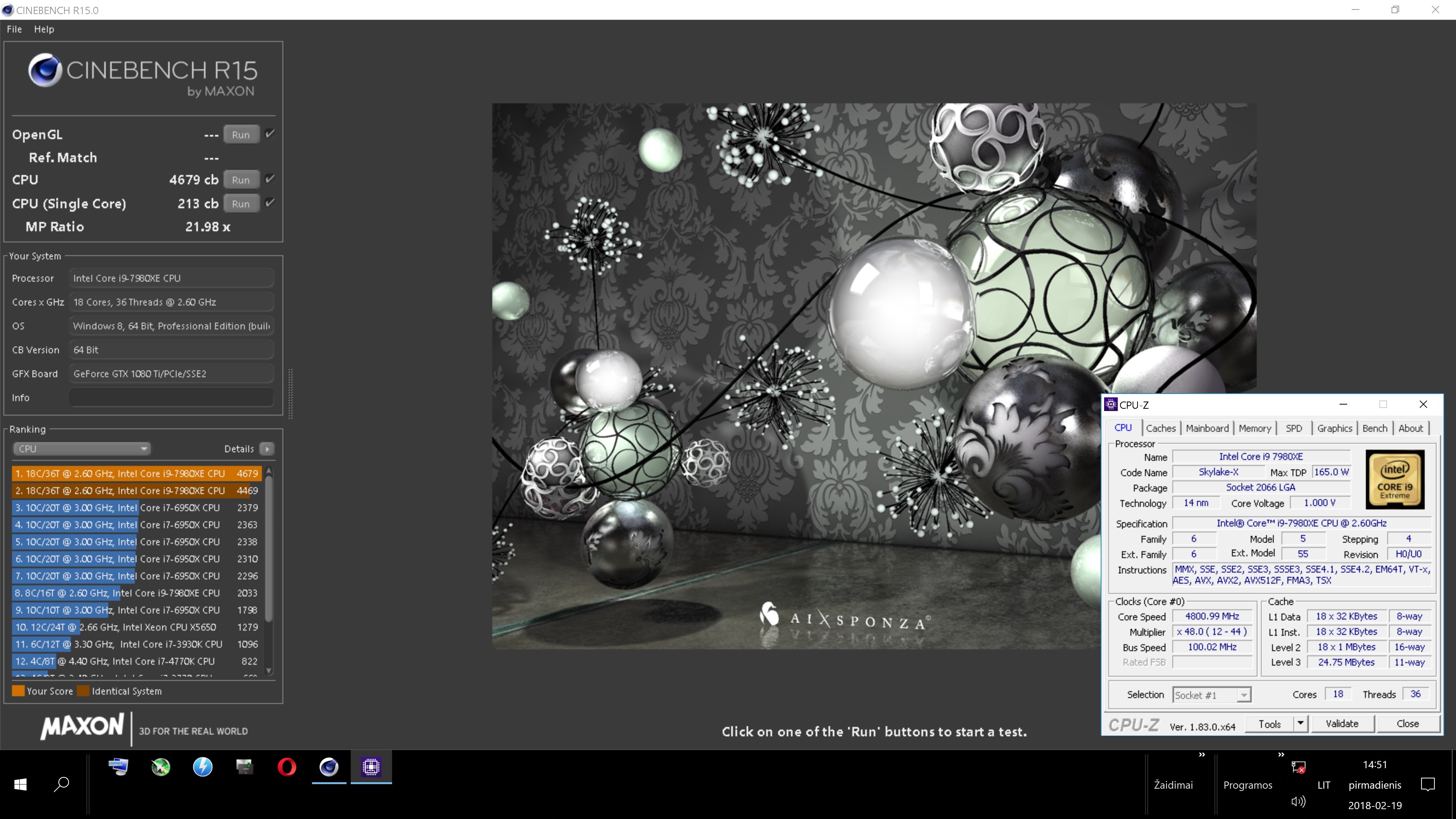Select the CPU tab in CPU-Z

[x=1123, y=428]
